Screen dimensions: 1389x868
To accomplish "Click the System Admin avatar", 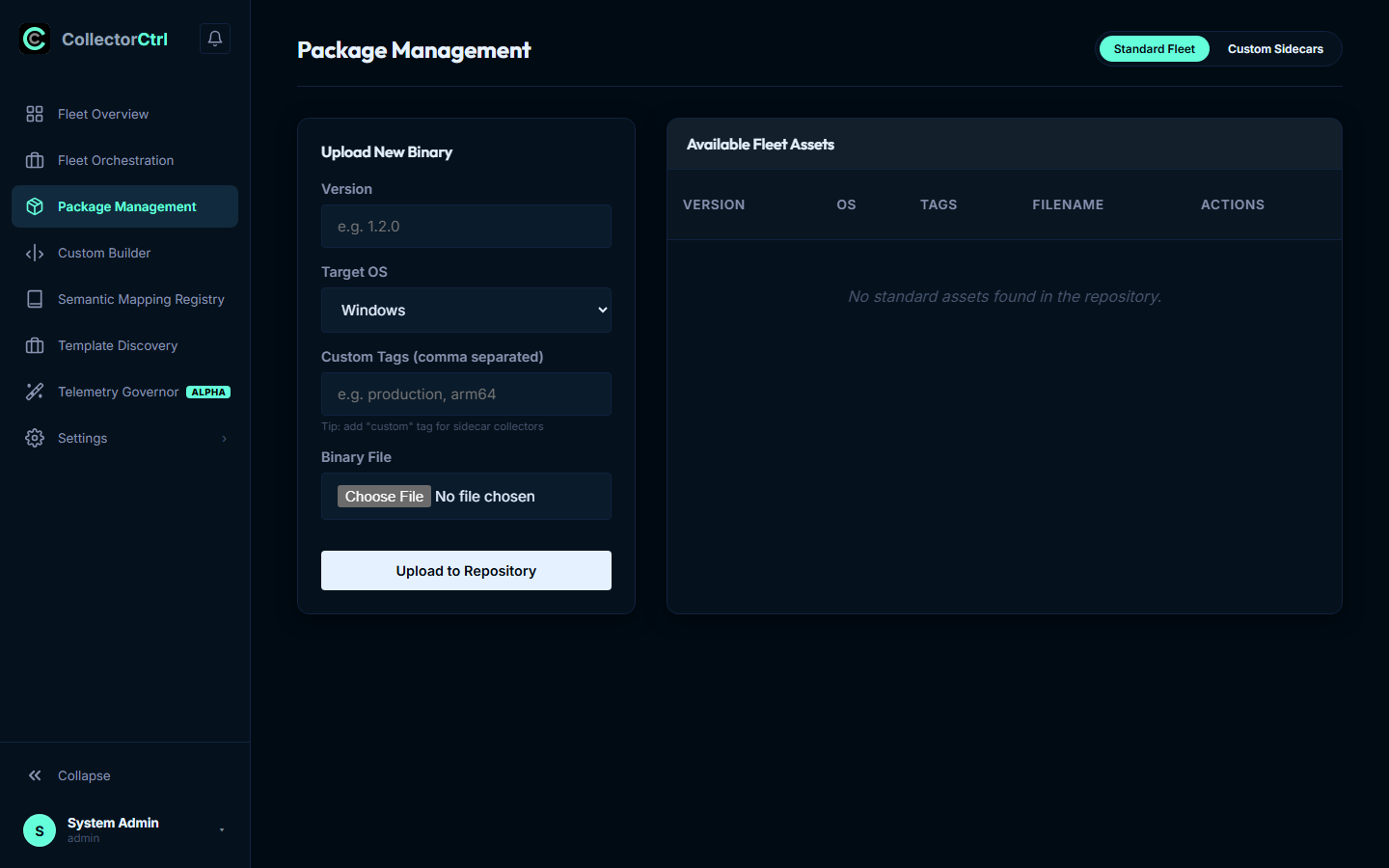I will point(40,830).
